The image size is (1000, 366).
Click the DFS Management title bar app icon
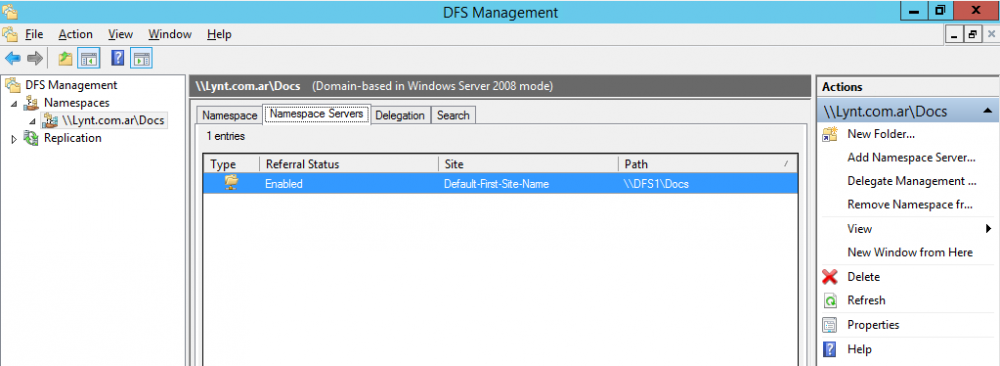[10, 11]
